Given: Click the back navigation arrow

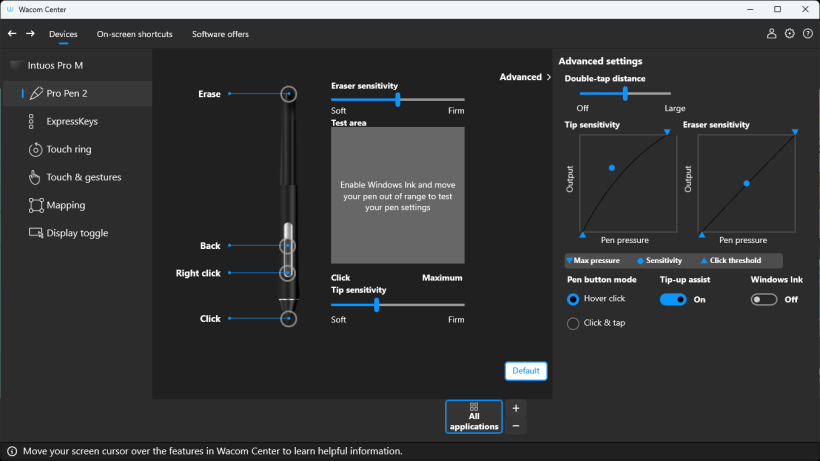Looking at the screenshot, I should point(12,34).
